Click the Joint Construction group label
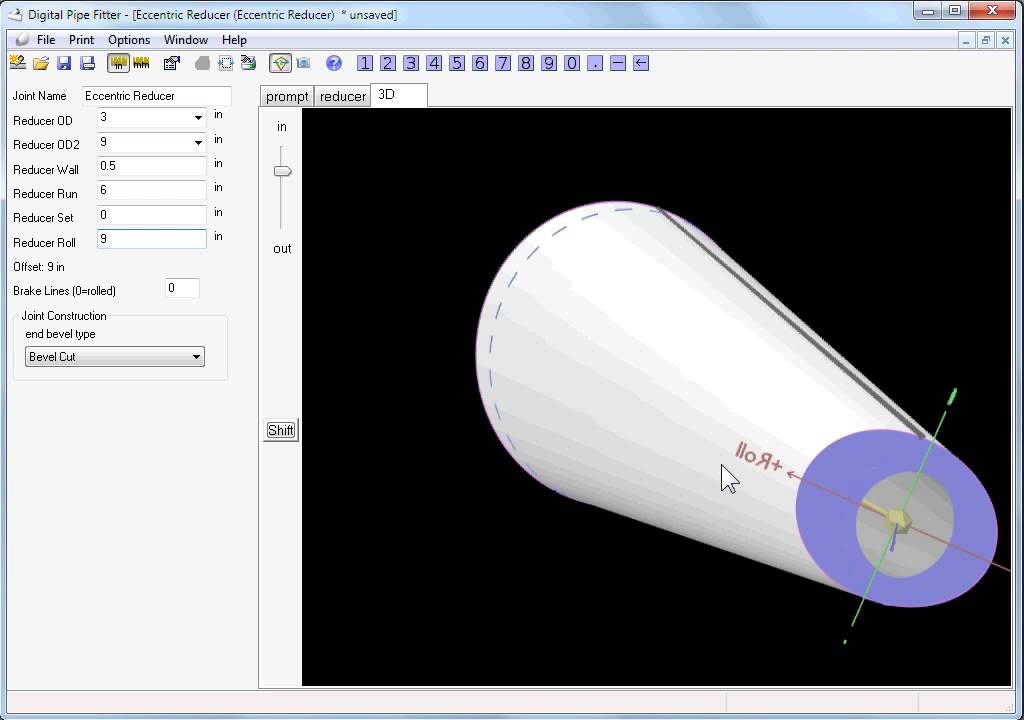 tap(64, 316)
